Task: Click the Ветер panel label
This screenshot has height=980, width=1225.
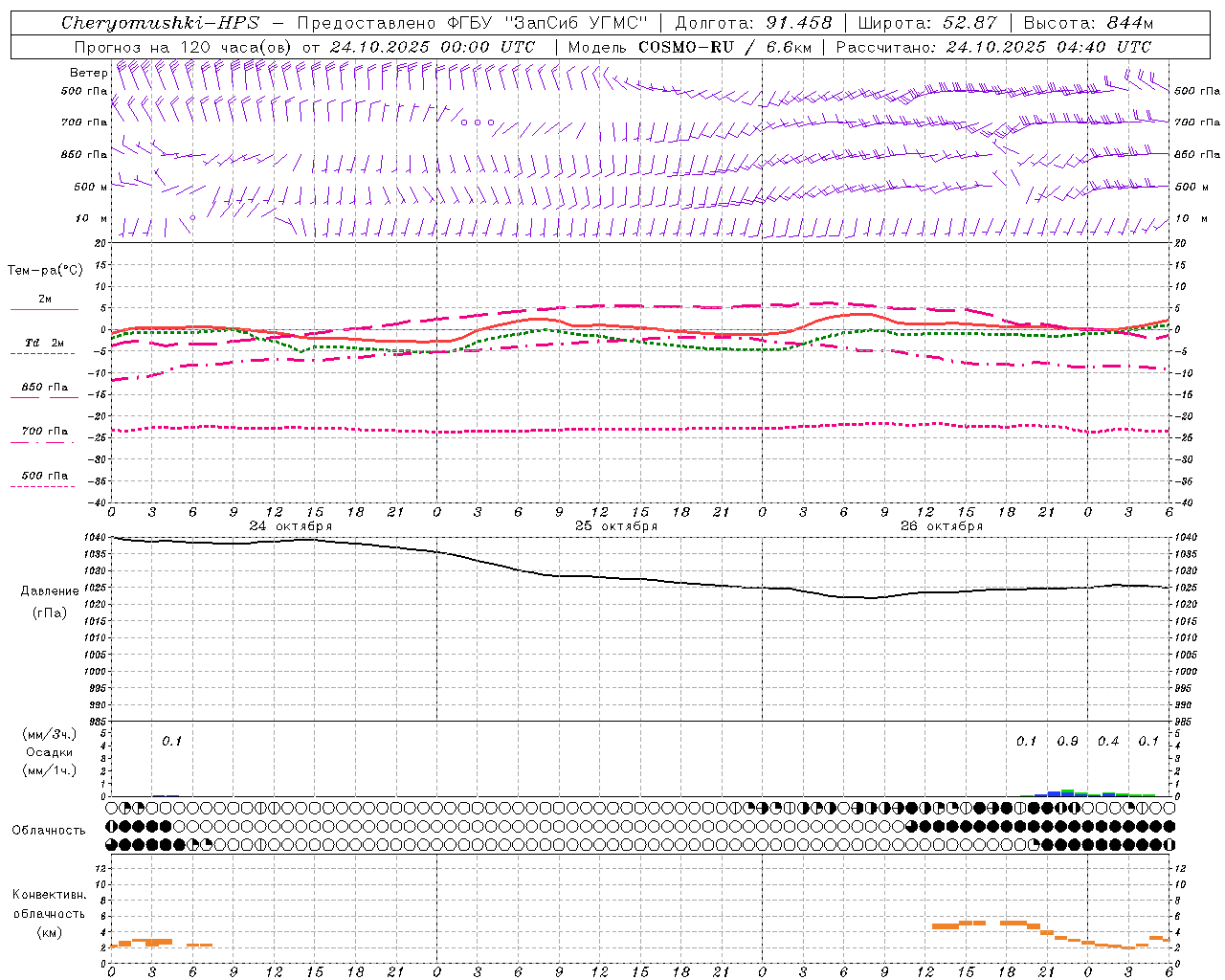Action: (88, 73)
